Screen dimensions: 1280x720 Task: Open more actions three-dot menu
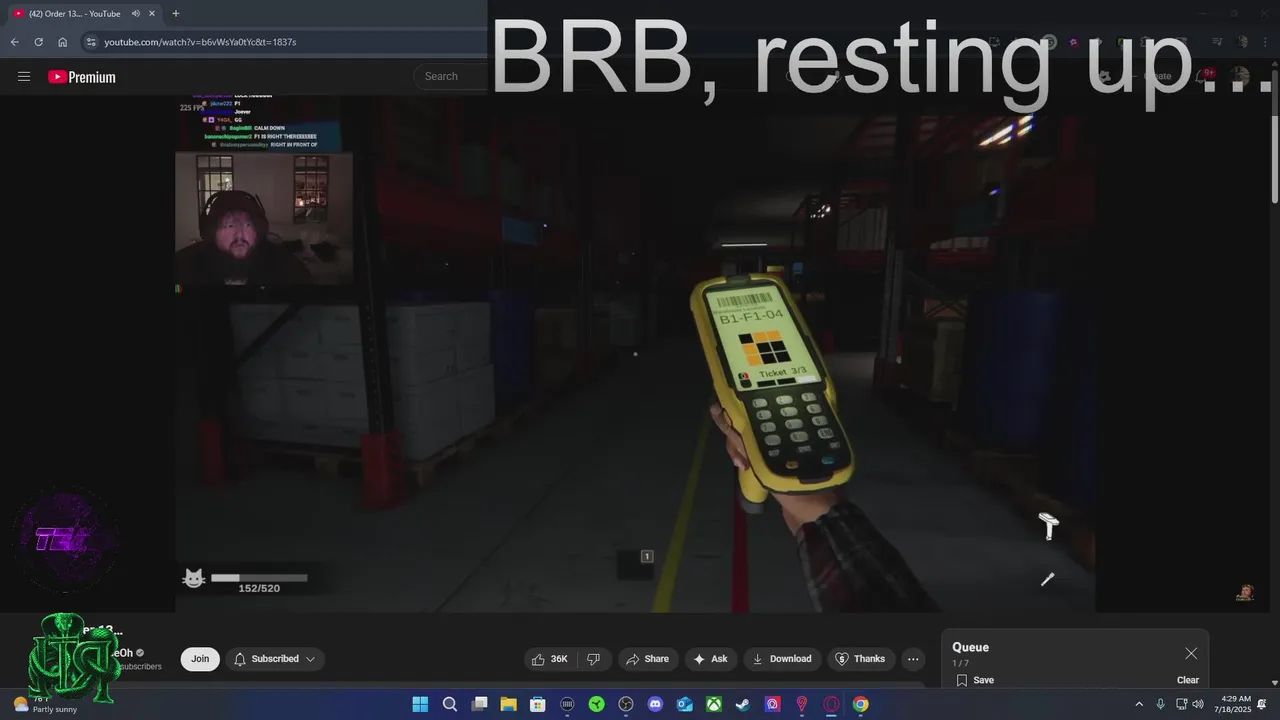point(912,659)
